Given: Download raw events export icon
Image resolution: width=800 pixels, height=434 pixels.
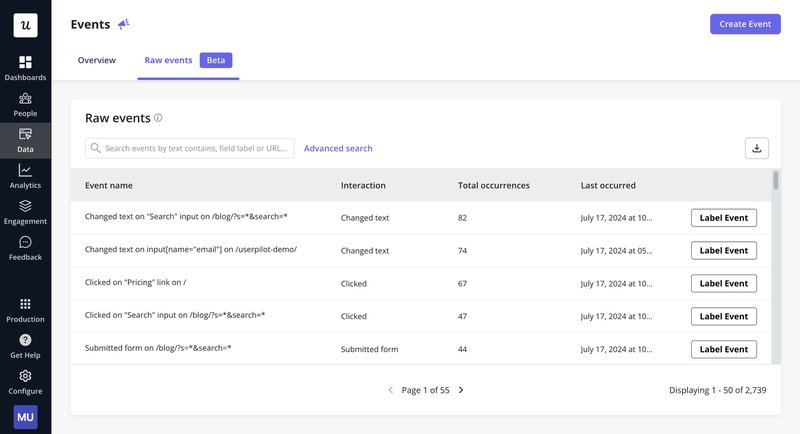Looking at the screenshot, I should click(x=757, y=148).
